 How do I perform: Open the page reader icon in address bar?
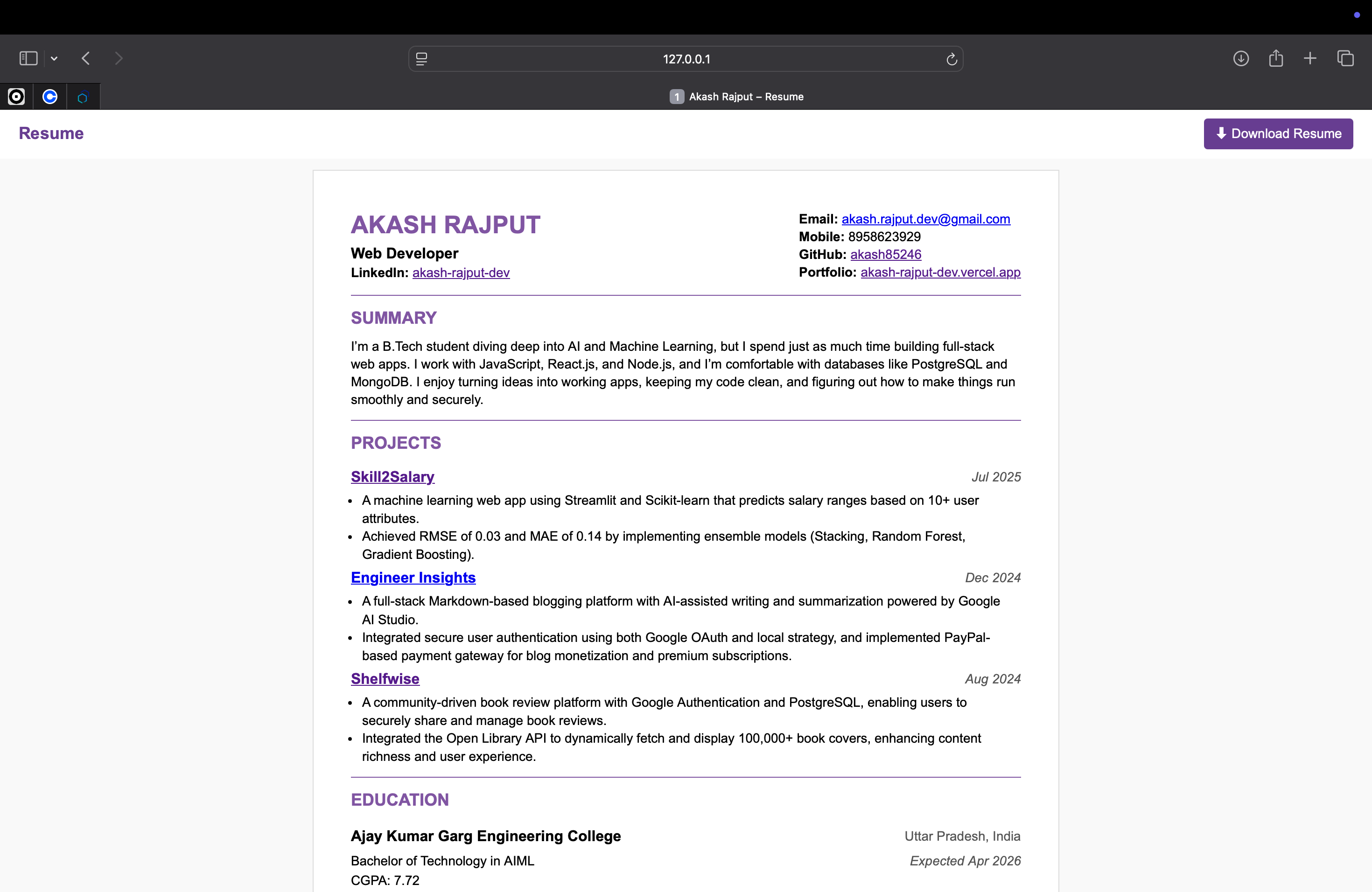click(x=421, y=59)
